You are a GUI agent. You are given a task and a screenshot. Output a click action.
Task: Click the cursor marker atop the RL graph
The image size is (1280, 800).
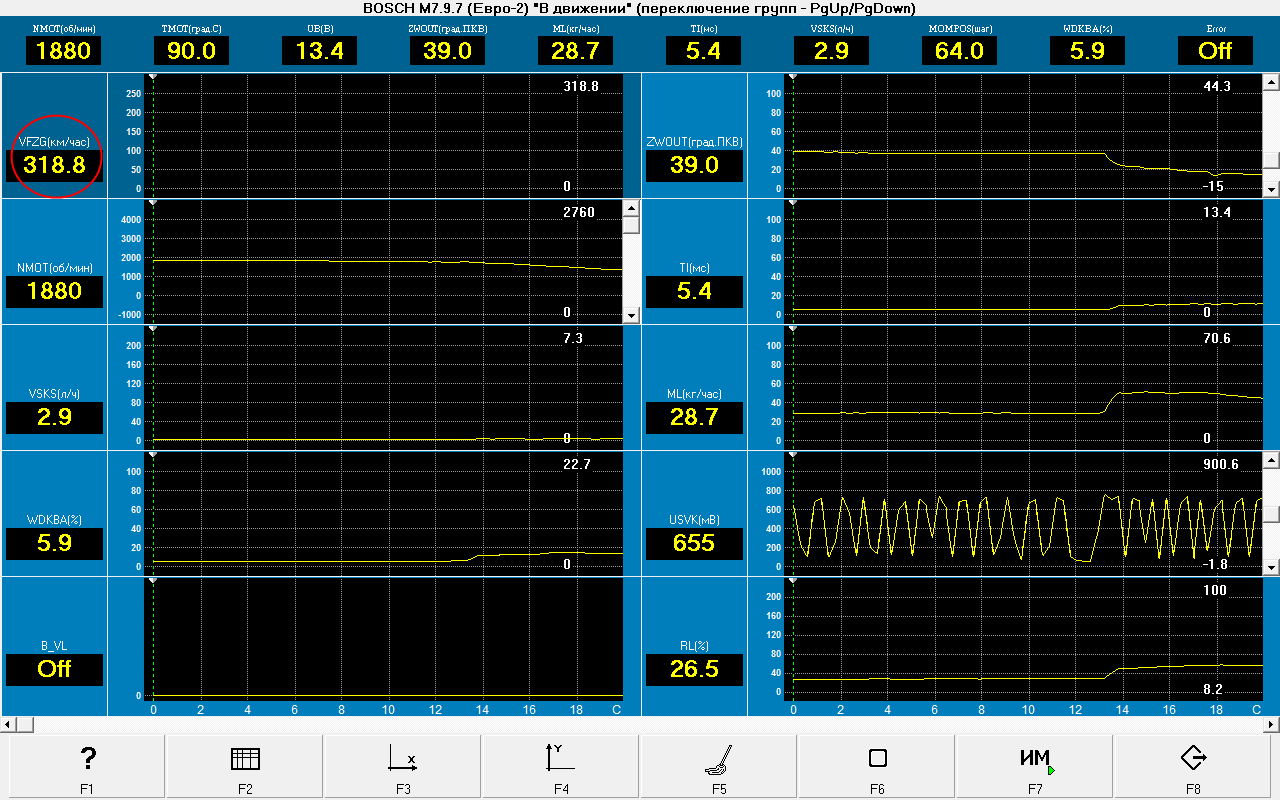click(793, 580)
